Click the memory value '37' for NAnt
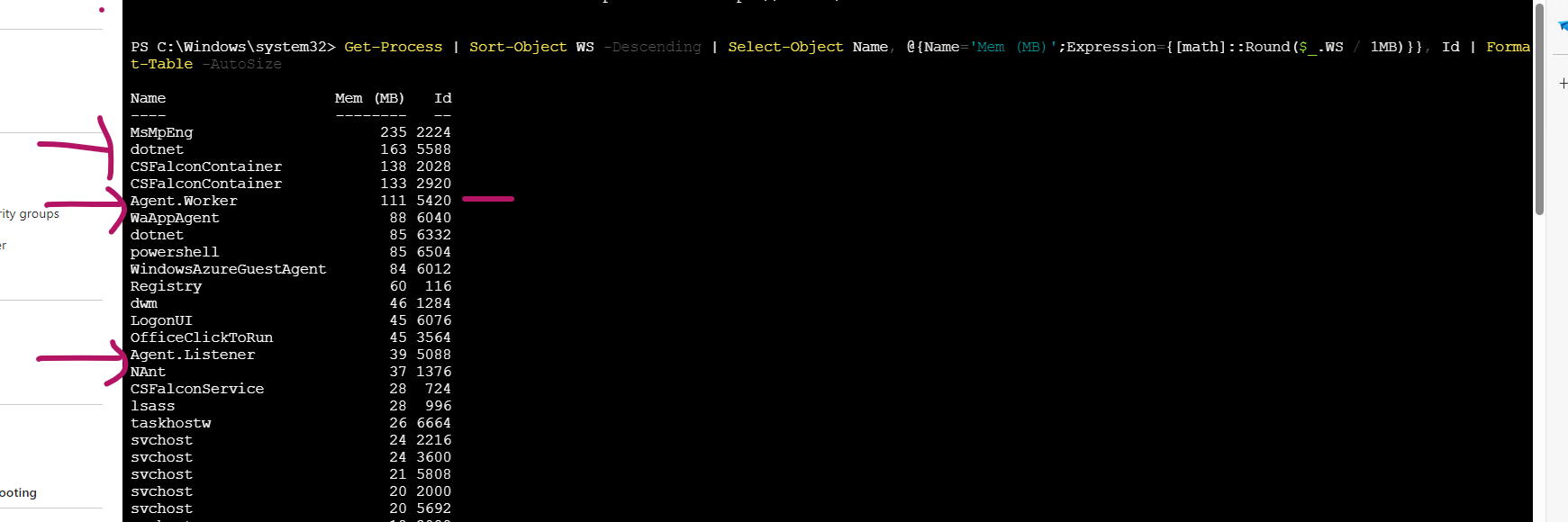The image size is (1568, 522). click(x=397, y=372)
